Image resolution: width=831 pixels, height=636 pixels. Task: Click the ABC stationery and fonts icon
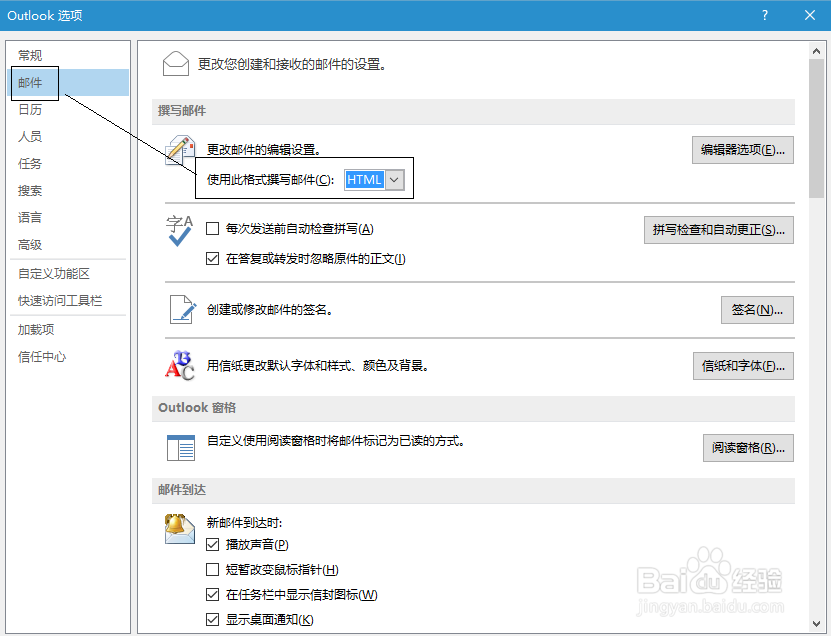click(x=180, y=366)
